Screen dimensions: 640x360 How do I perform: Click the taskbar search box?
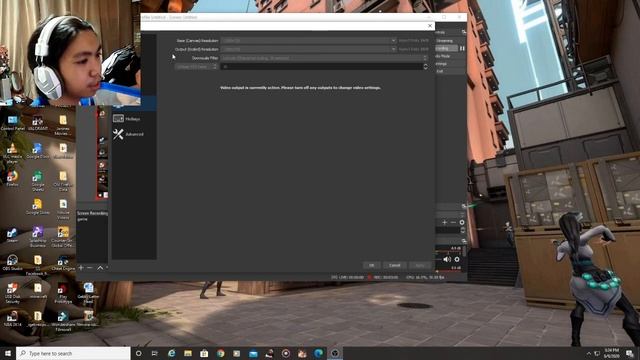coord(73,353)
